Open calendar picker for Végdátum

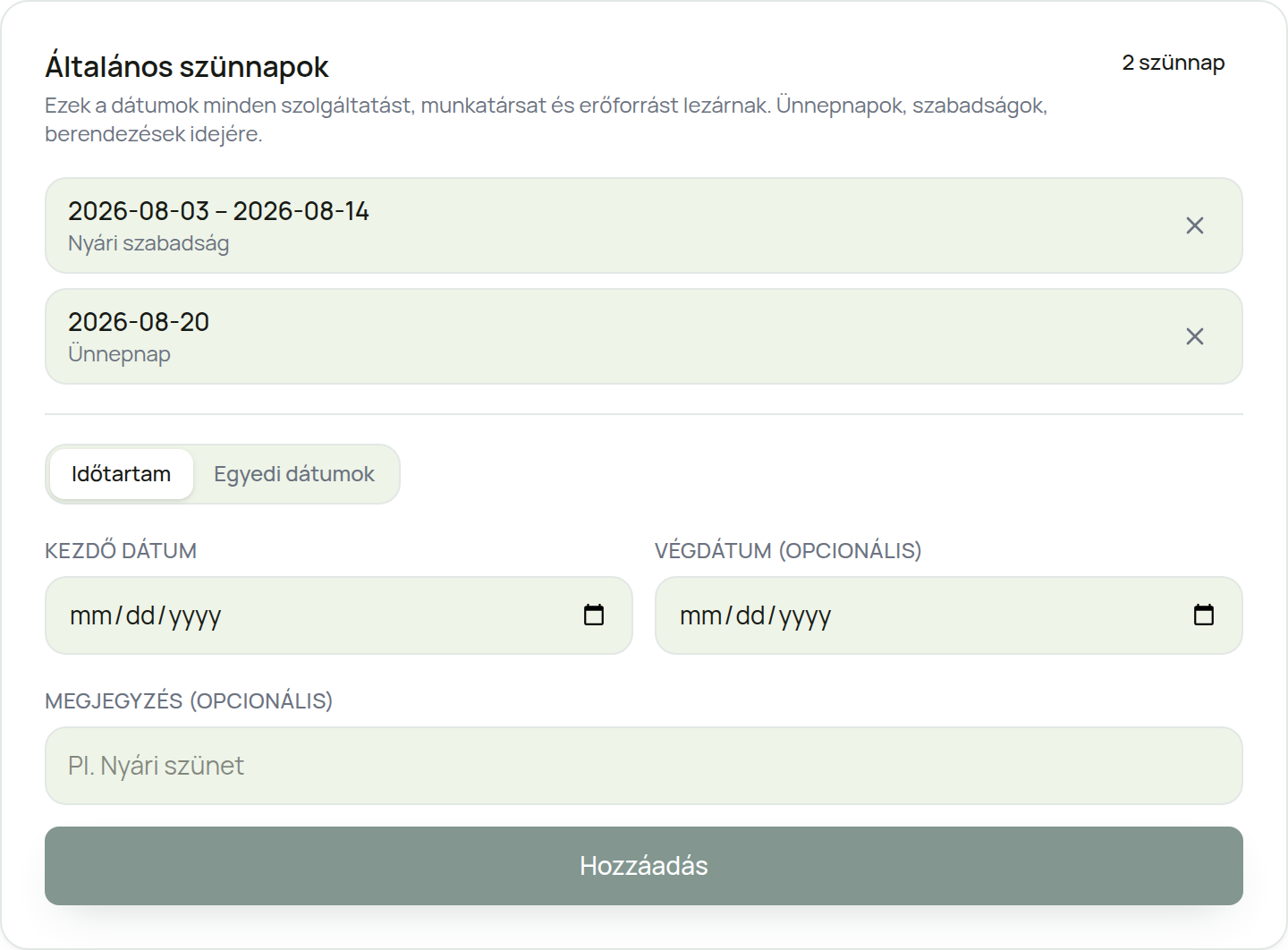(x=1204, y=615)
